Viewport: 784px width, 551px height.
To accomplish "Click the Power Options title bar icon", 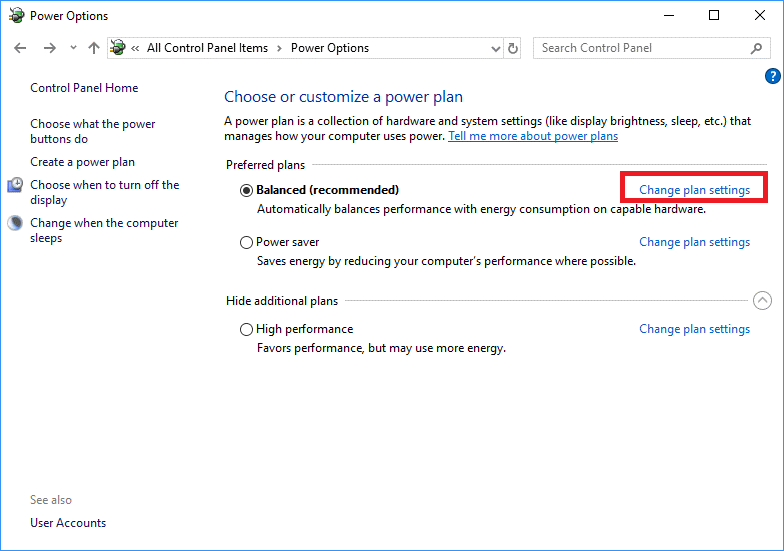I will click(16, 15).
